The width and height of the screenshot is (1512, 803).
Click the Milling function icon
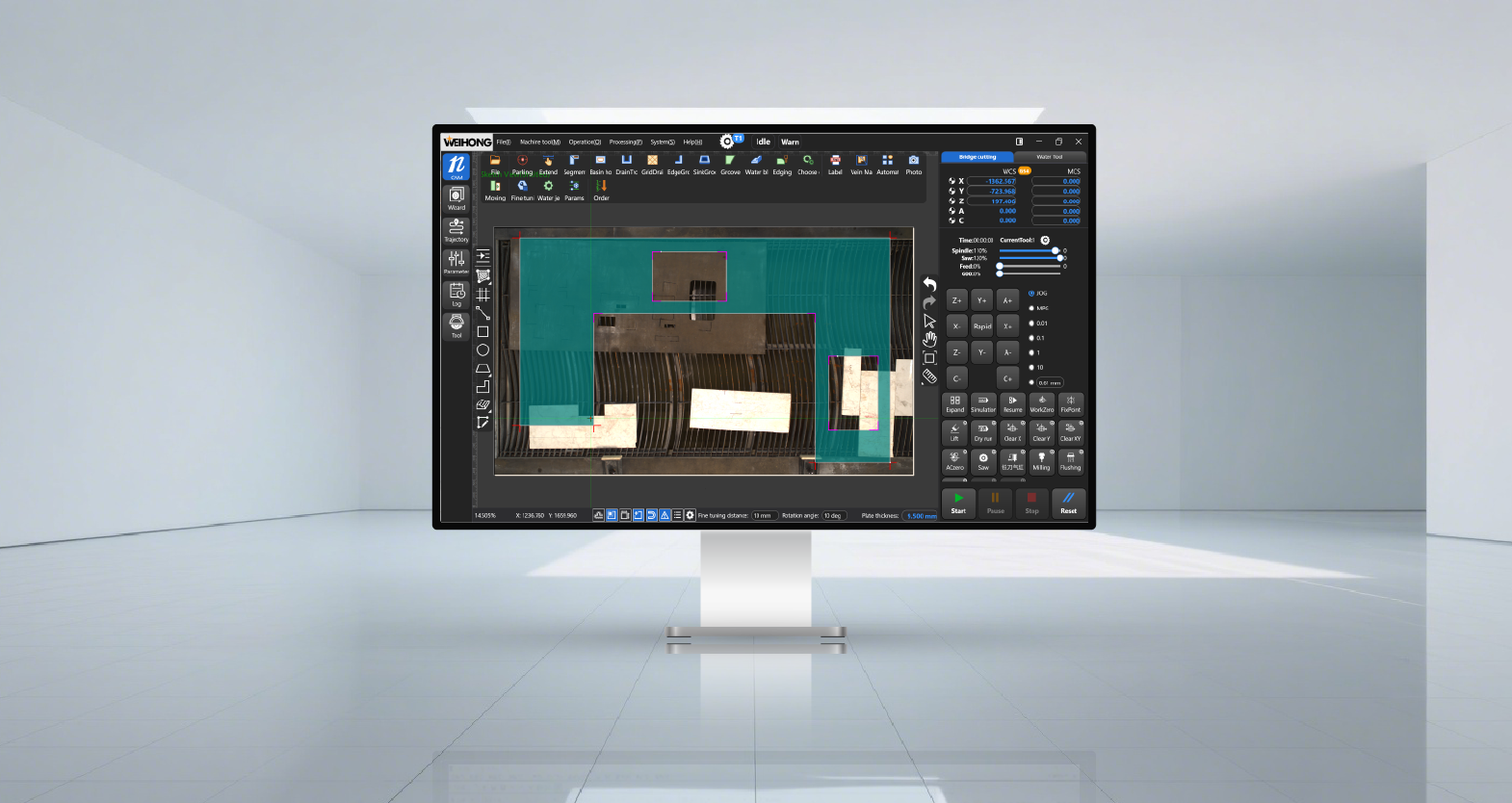(1041, 461)
